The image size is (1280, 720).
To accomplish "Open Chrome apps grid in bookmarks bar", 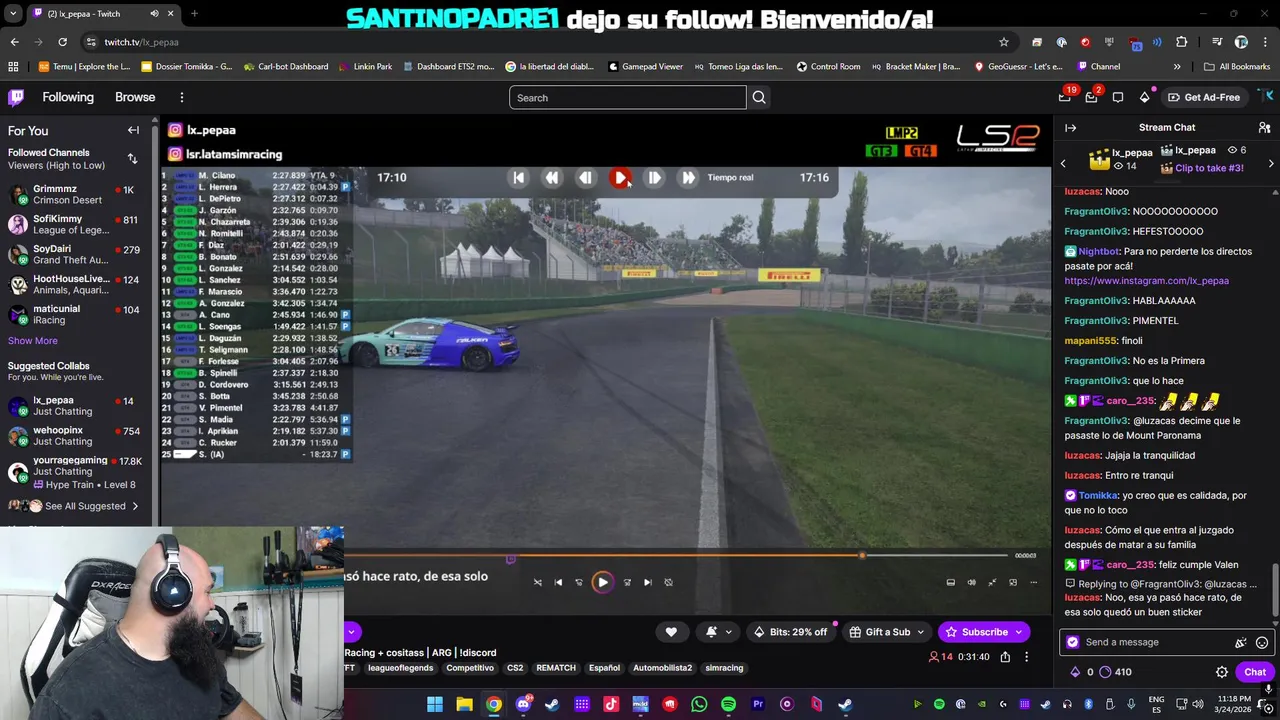I will pyautogui.click(x=13, y=66).
